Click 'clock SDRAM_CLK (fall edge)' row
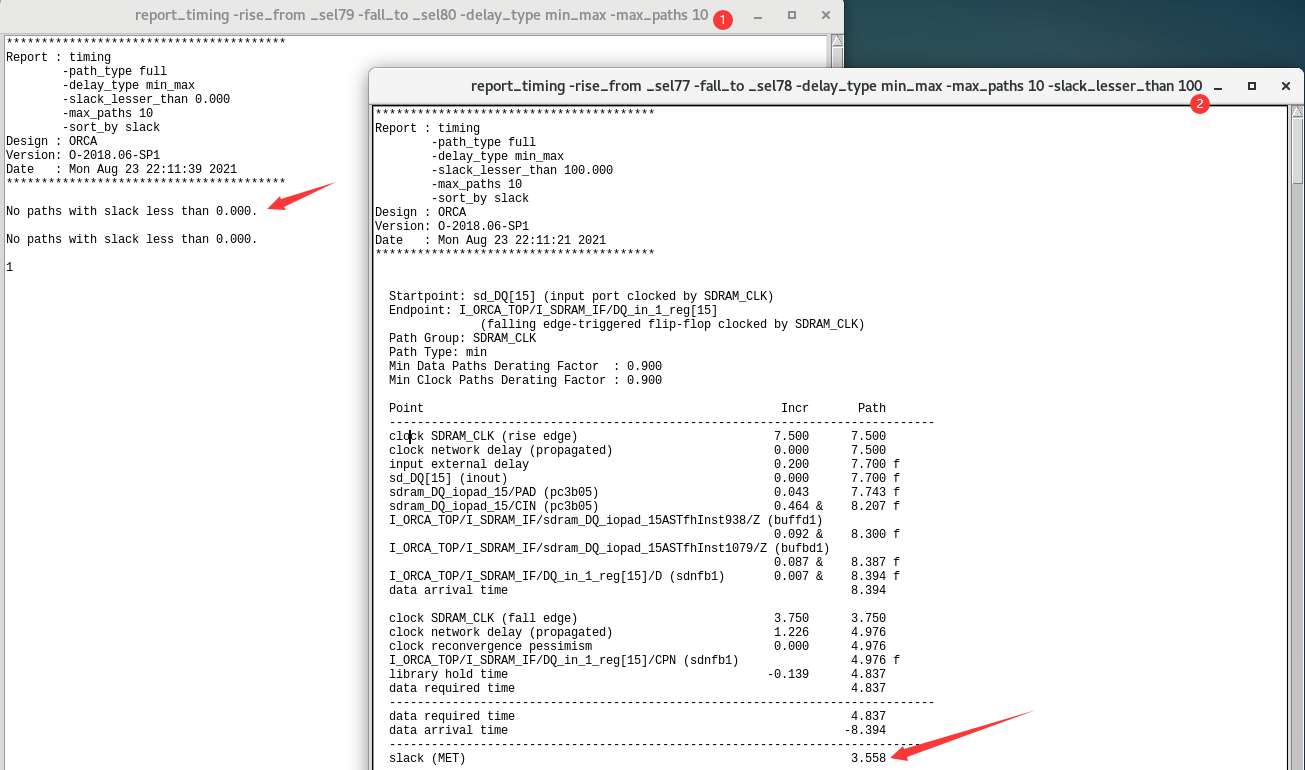 pyautogui.click(x=637, y=618)
